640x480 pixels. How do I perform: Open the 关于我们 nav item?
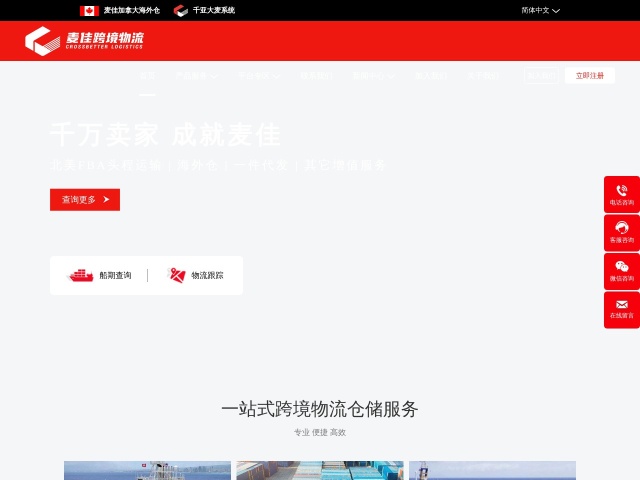(x=483, y=76)
